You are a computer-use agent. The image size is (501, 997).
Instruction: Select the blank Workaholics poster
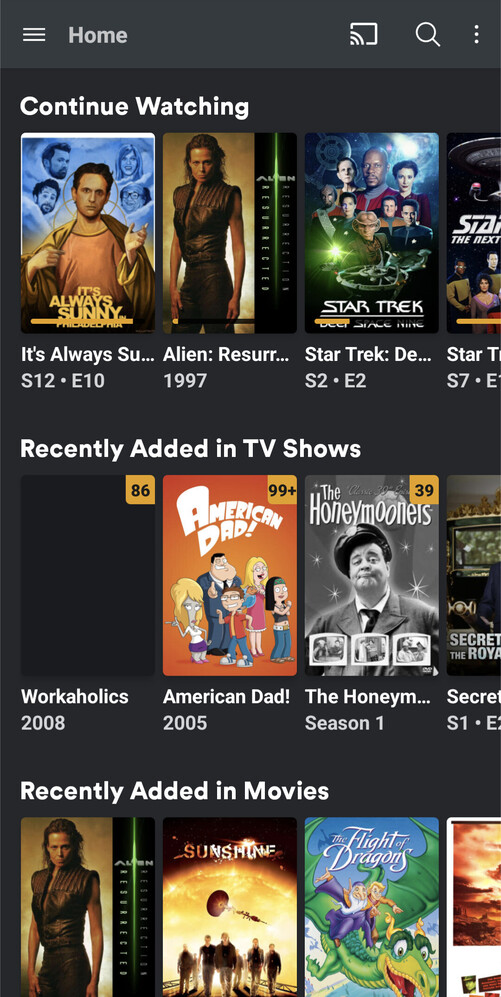(x=88, y=575)
